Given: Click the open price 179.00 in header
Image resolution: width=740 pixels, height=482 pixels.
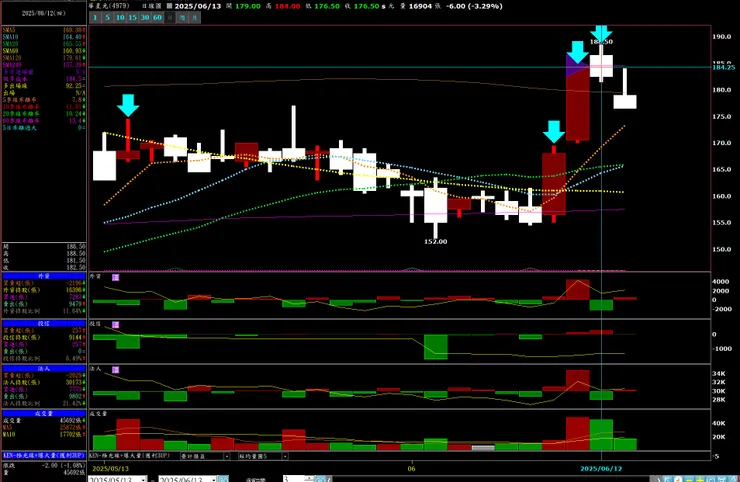Looking at the screenshot, I should tap(248, 6).
